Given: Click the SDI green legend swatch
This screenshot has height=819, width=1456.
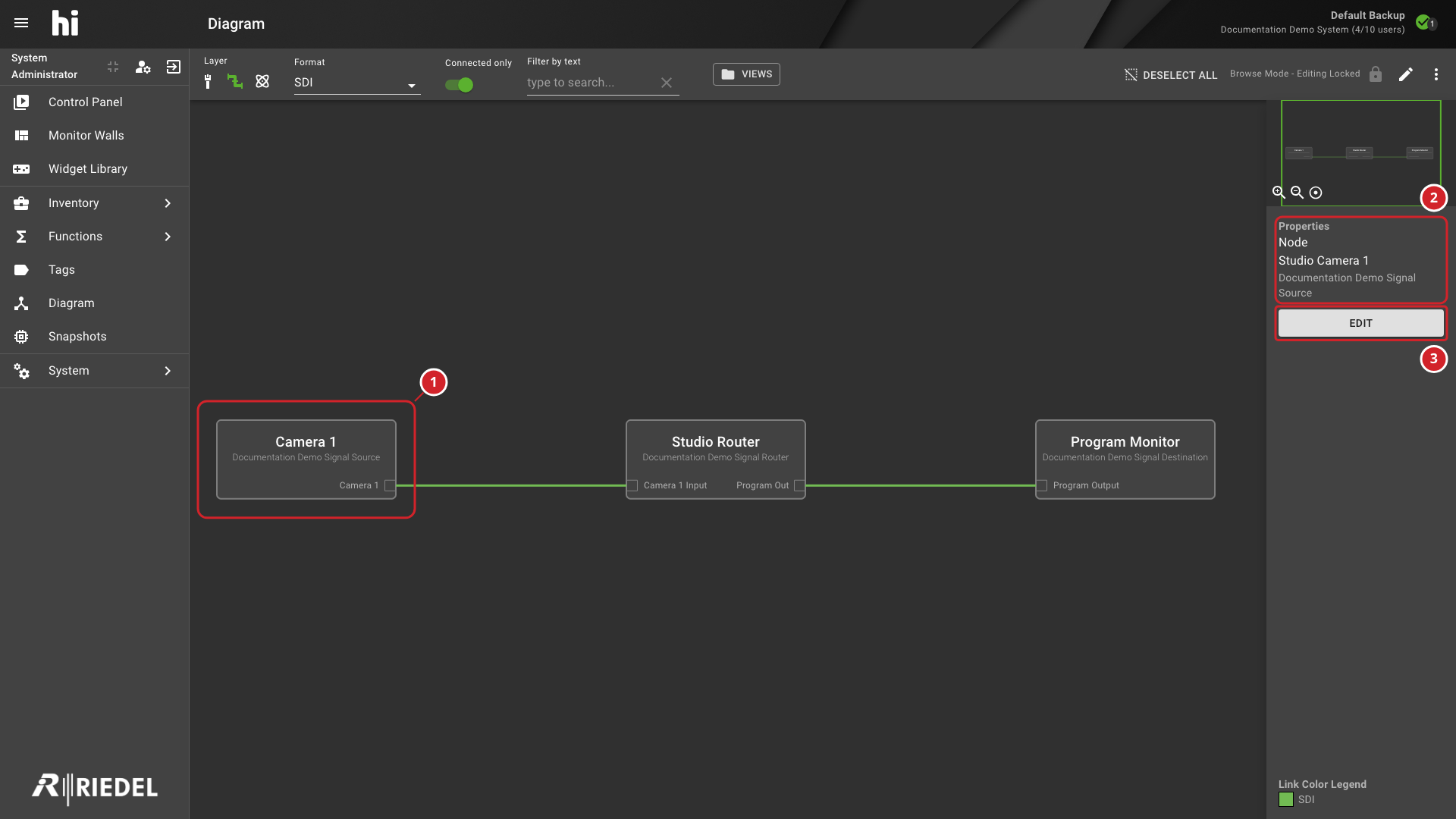Looking at the screenshot, I should coord(1286,799).
